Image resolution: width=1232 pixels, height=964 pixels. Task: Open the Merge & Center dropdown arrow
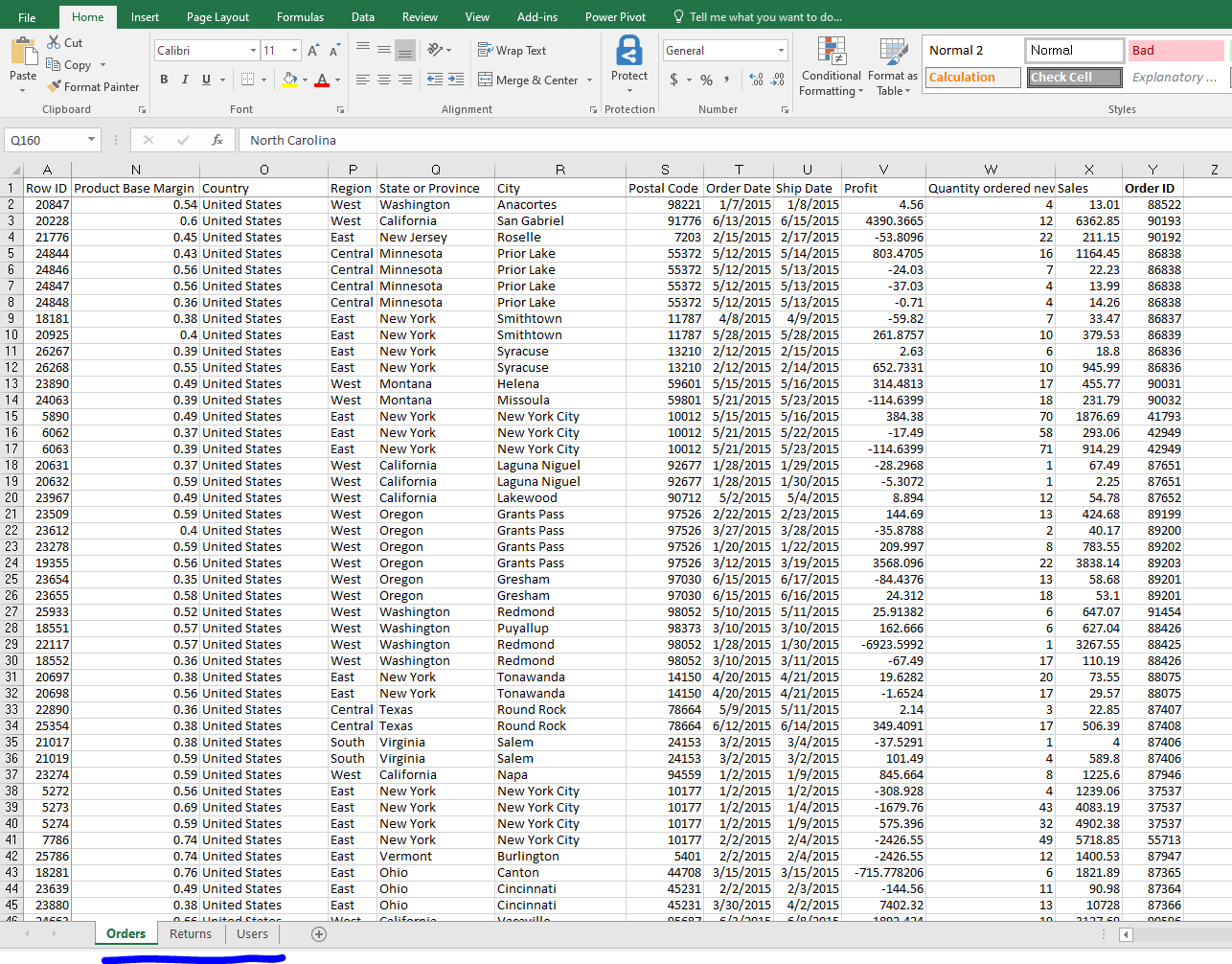[x=589, y=80]
